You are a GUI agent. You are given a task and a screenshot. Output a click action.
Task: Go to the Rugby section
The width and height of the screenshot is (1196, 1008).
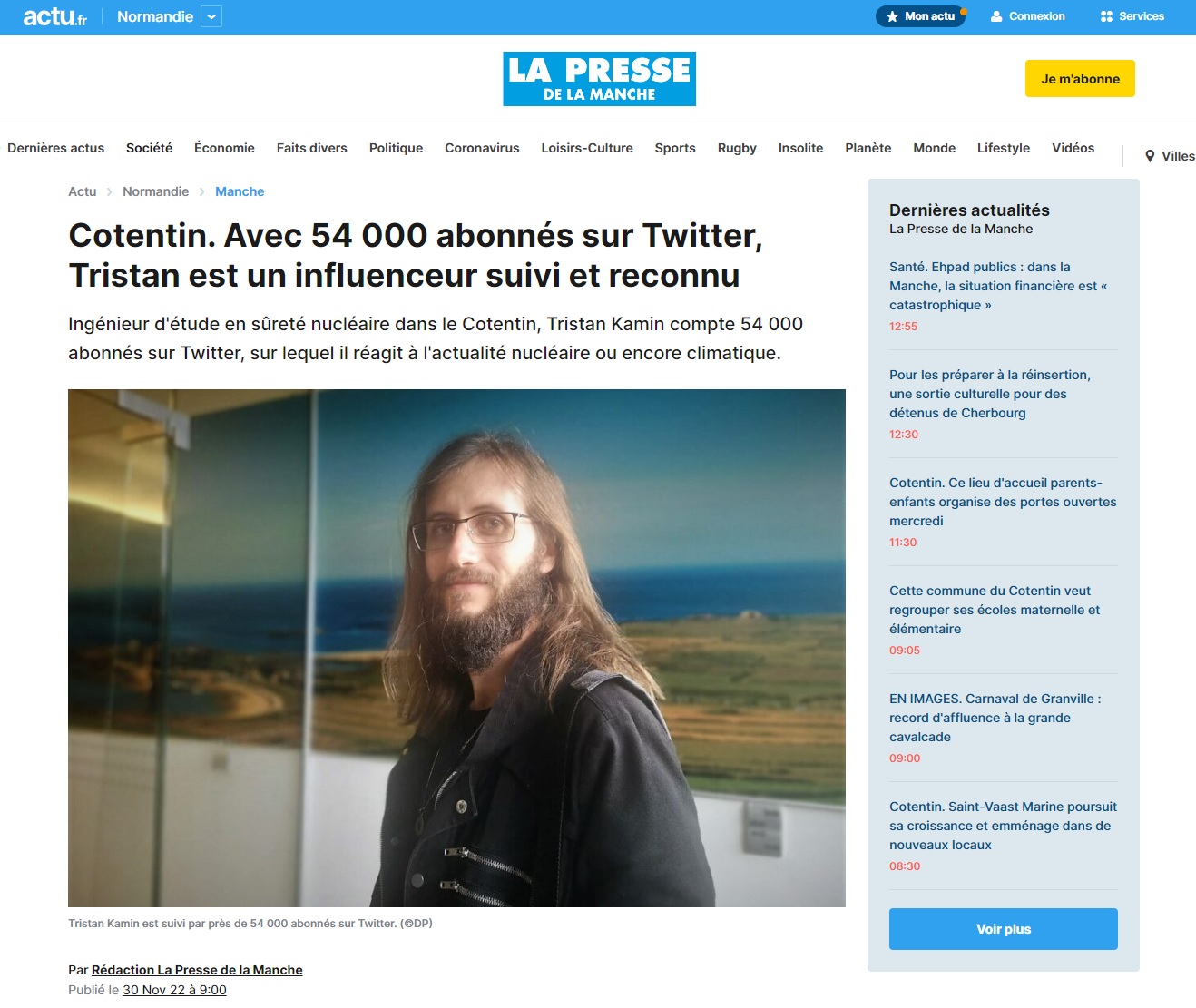[x=737, y=148]
